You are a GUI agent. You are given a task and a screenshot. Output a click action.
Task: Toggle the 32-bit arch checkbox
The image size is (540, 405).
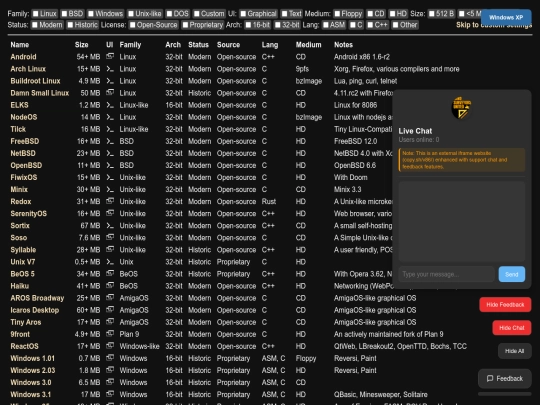pos(278,25)
